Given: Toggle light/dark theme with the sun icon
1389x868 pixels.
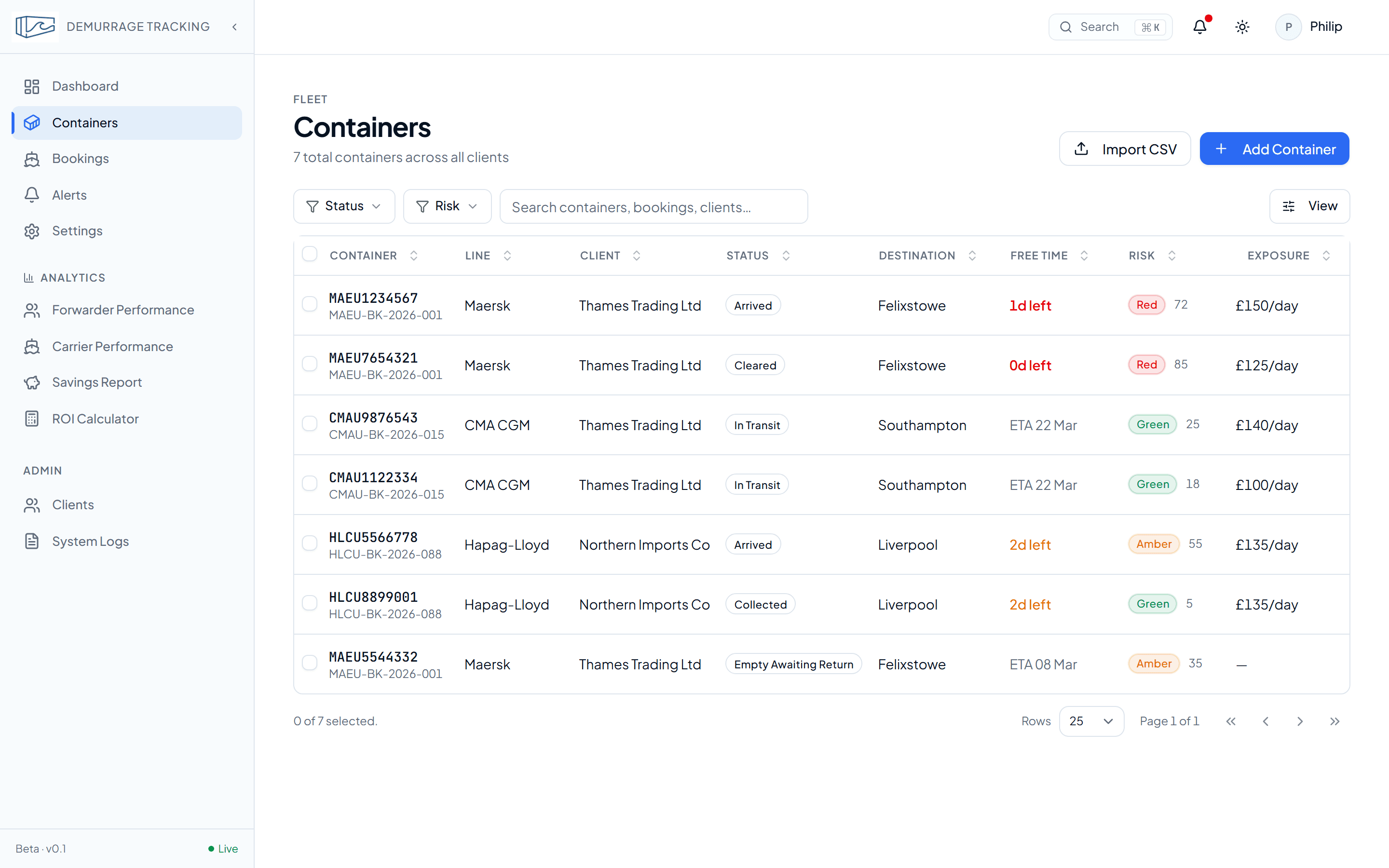Looking at the screenshot, I should point(1242,27).
